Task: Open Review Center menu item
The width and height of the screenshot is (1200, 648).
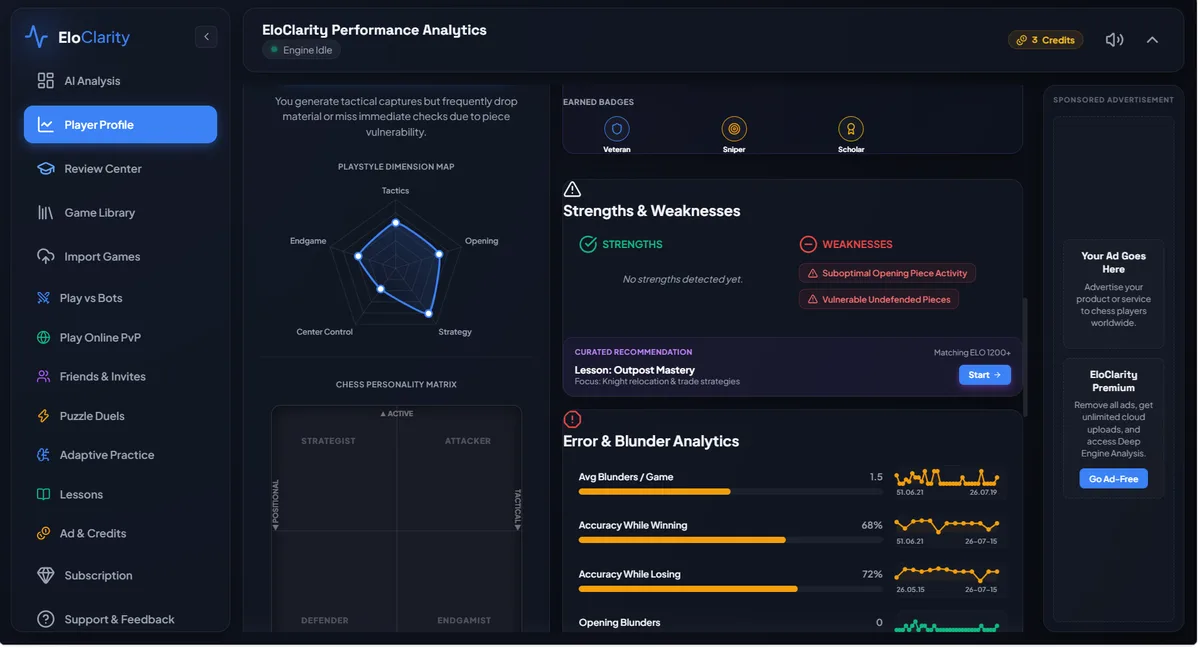Action: tap(120, 169)
